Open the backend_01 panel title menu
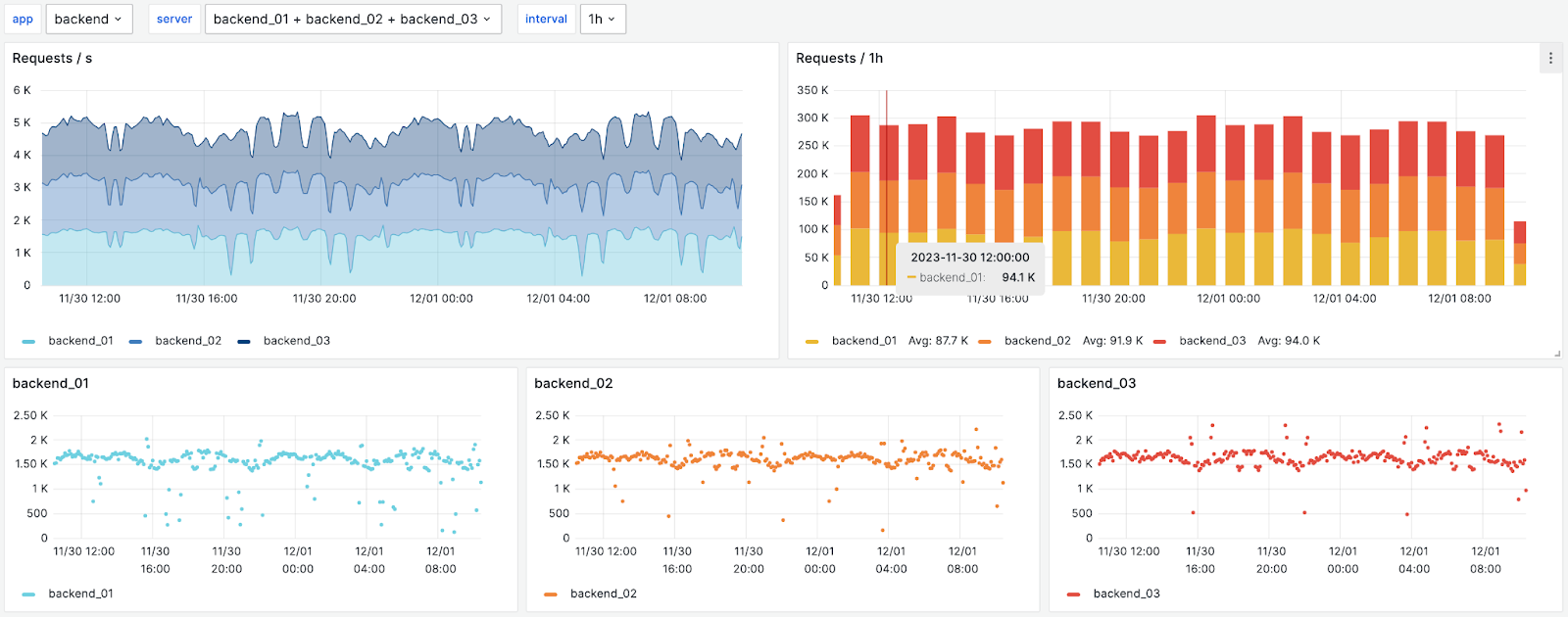Screen dimensions: 1568x617 tap(51, 383)
